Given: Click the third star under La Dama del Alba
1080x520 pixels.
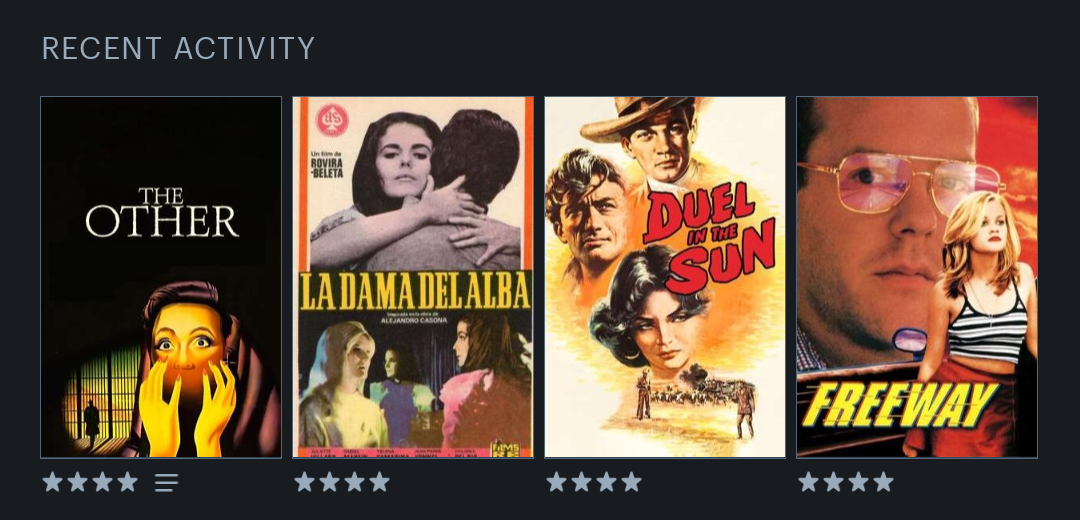Looking at the screenshot, I should click(x=355, y=482).
